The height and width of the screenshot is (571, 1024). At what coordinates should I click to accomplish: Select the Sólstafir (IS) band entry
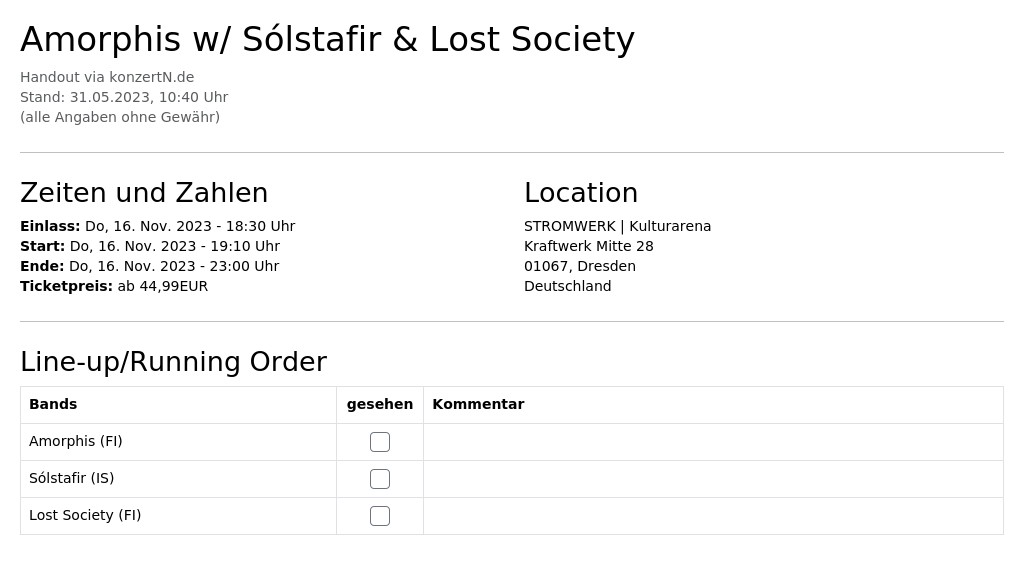pos(72,478)
